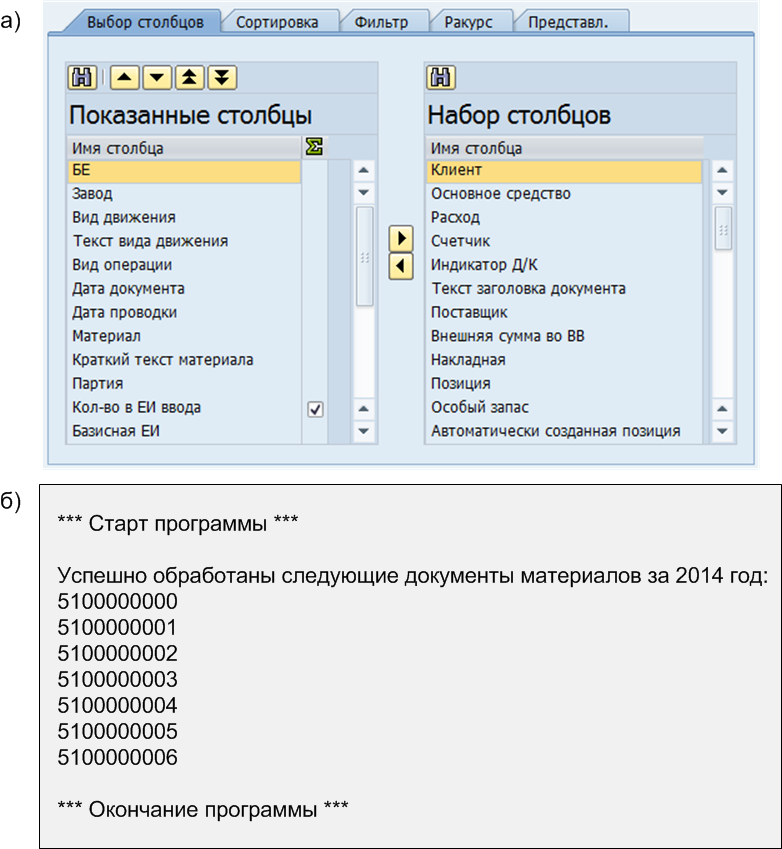Select the Завод column row
Screen dimensions: 782x849
(184, 194)
